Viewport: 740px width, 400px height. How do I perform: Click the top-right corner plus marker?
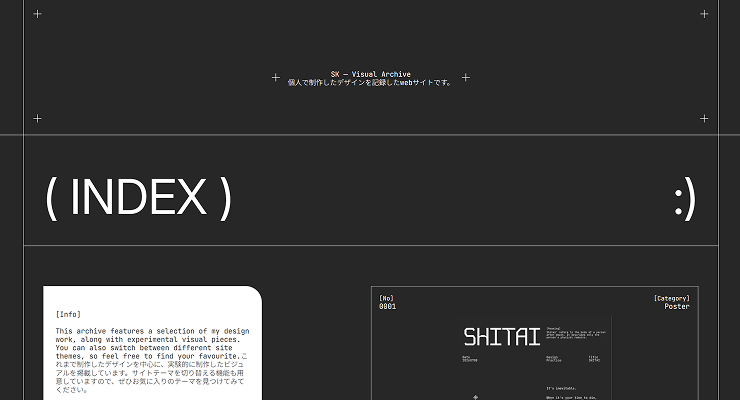click(704, 14)
